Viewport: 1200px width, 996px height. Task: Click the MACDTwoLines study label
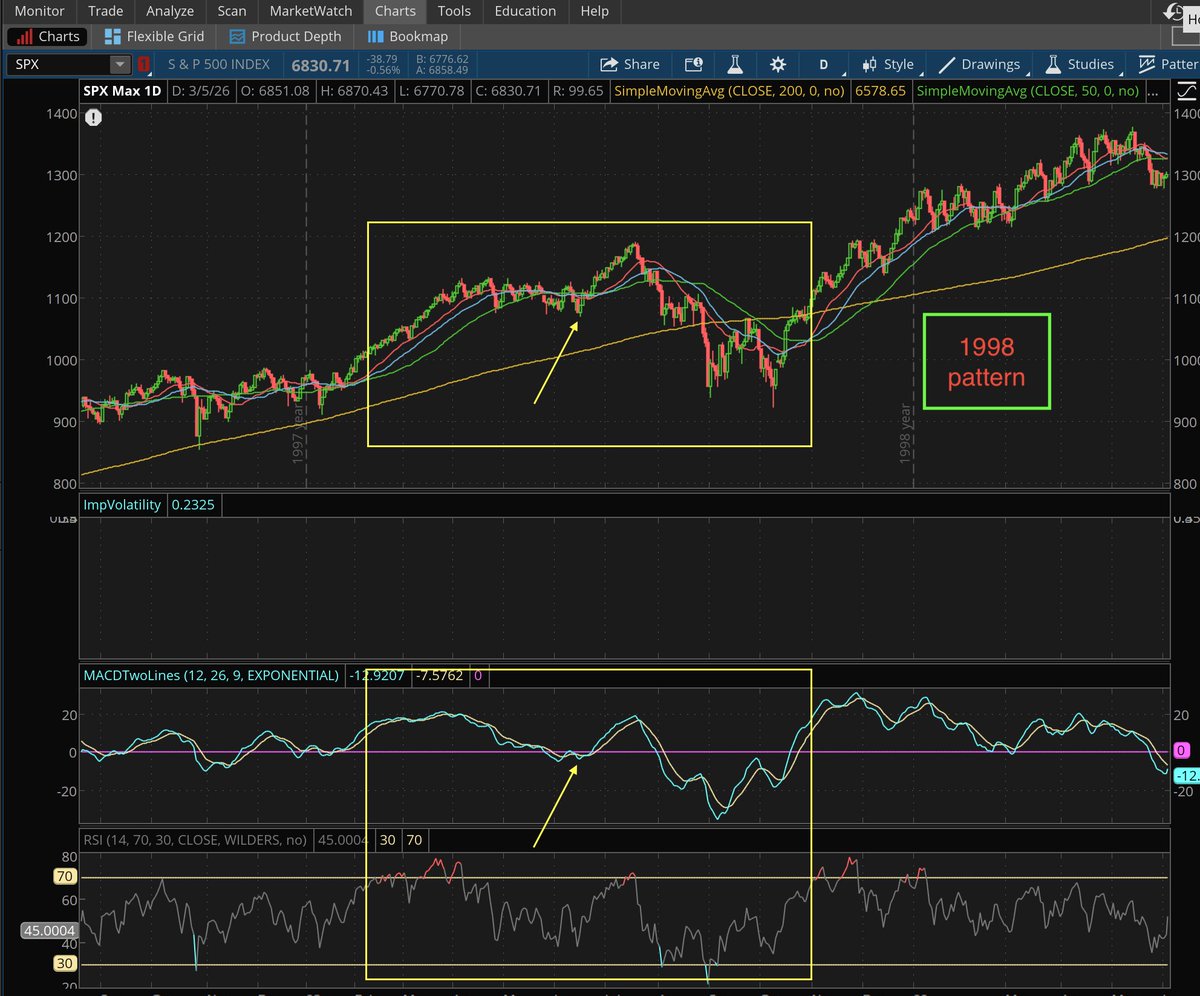[210, 676]
